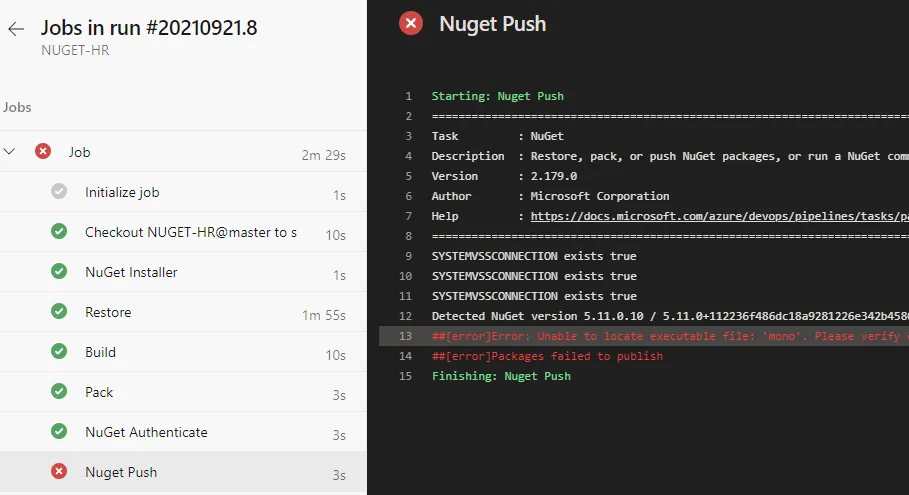
Task: Select the NuGet Installer step
Action: (183, 272)
